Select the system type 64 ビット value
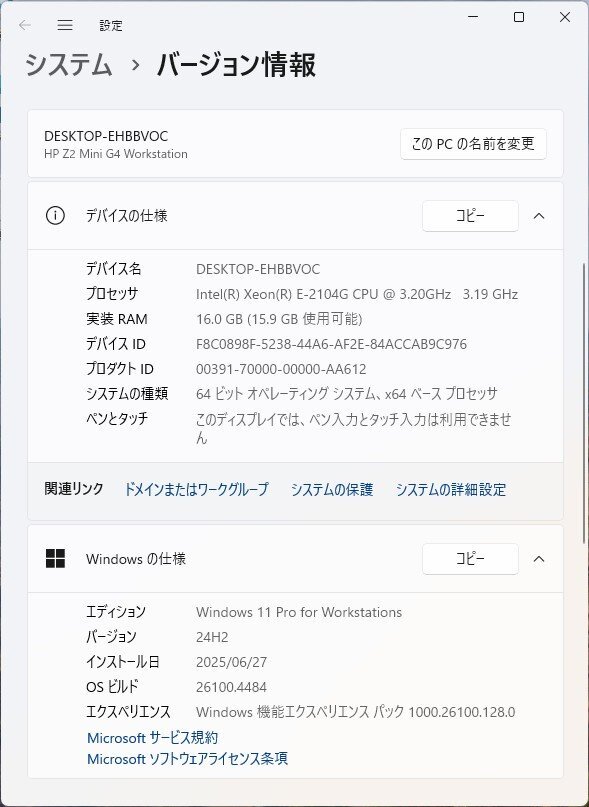This screenshot has height=807, width=589. click(x=347, y=394)
